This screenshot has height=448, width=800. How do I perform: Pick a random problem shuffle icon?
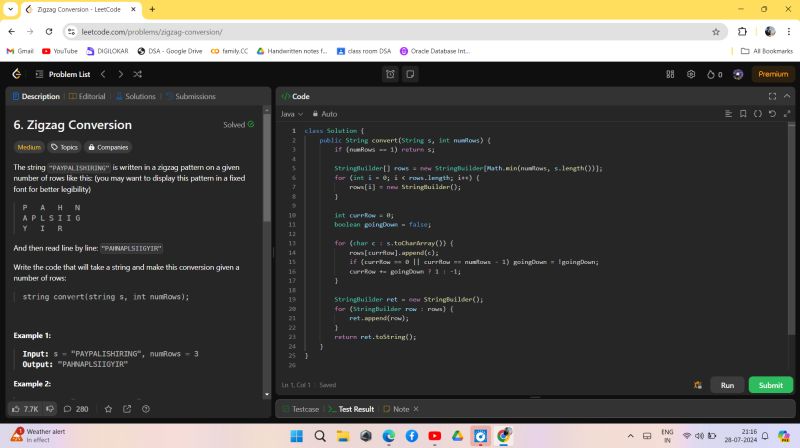pos(137,74)
